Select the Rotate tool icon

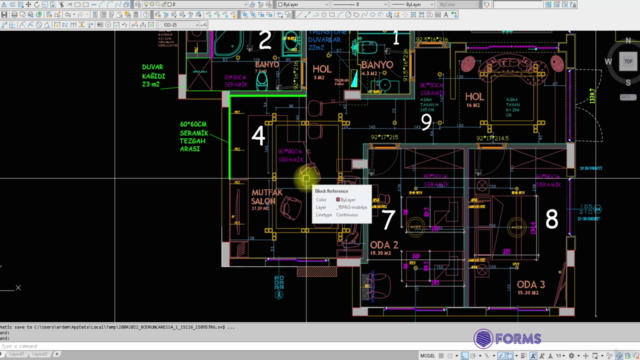(37, 4)
